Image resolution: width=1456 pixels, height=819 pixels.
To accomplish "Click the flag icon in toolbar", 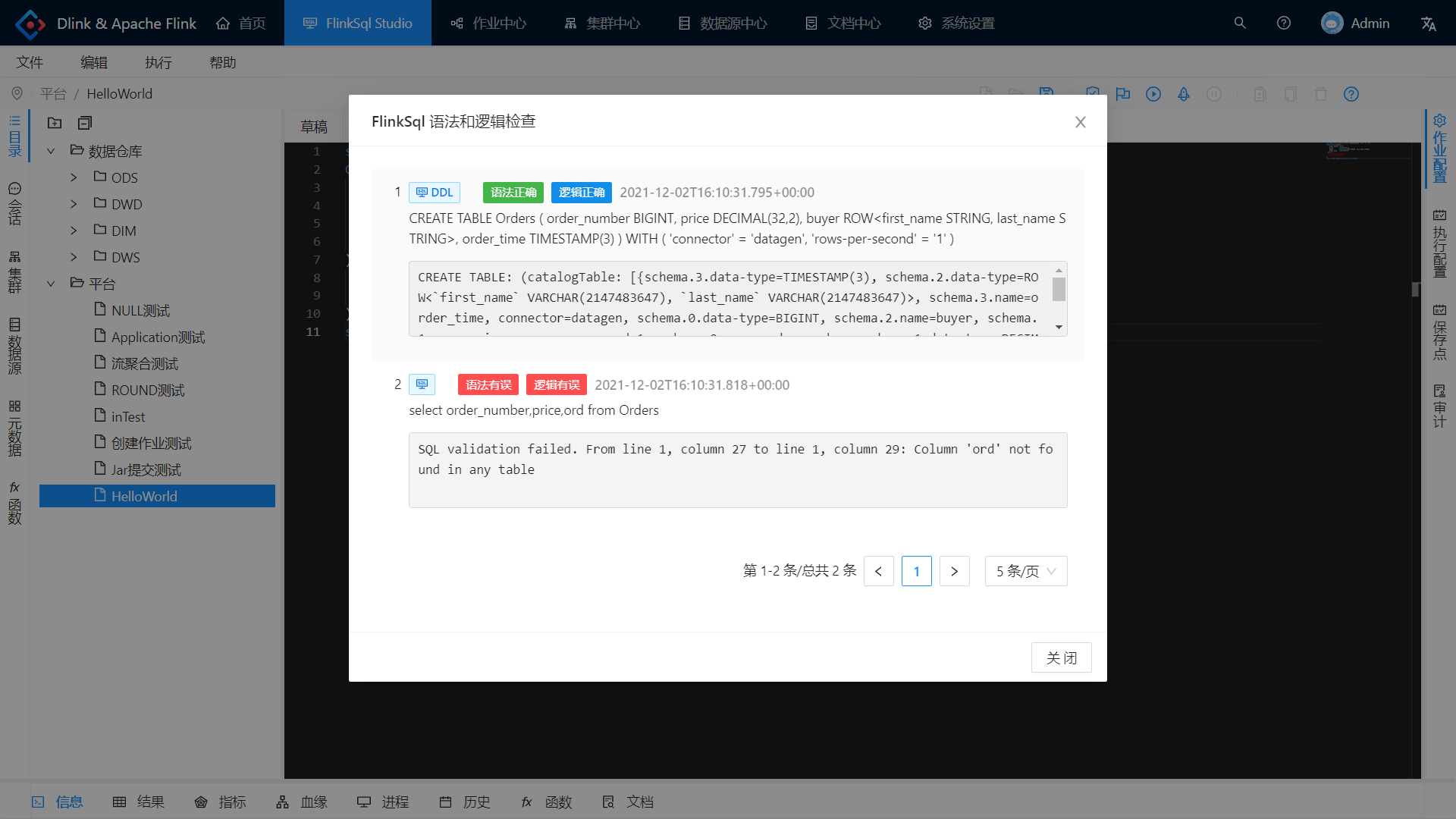I will tap(1123, 94).
